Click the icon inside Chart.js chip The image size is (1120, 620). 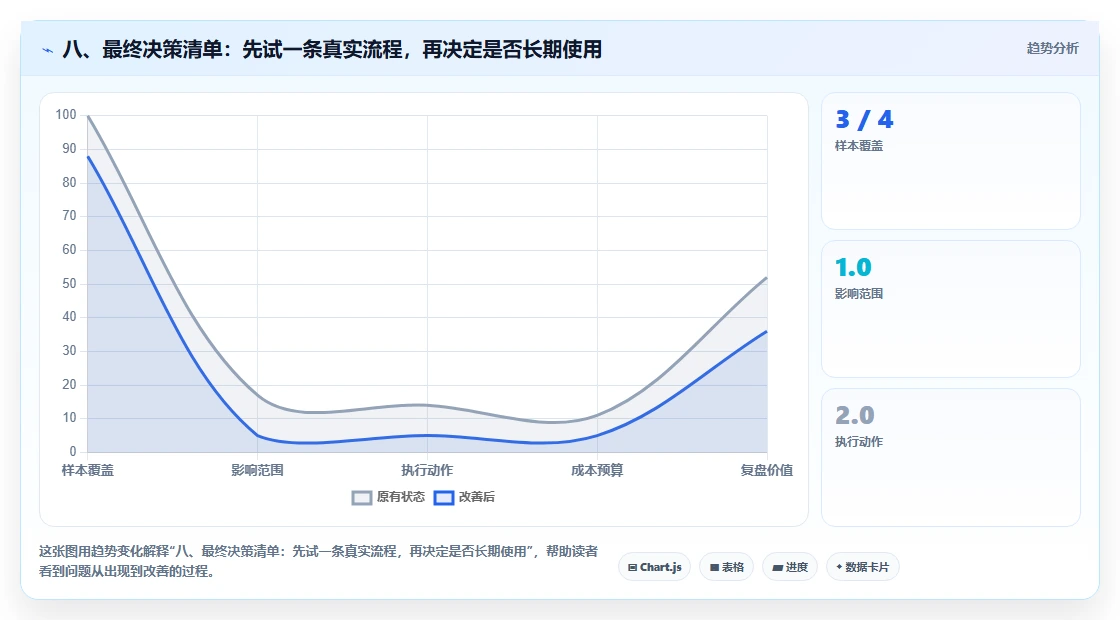pos(632,568)
